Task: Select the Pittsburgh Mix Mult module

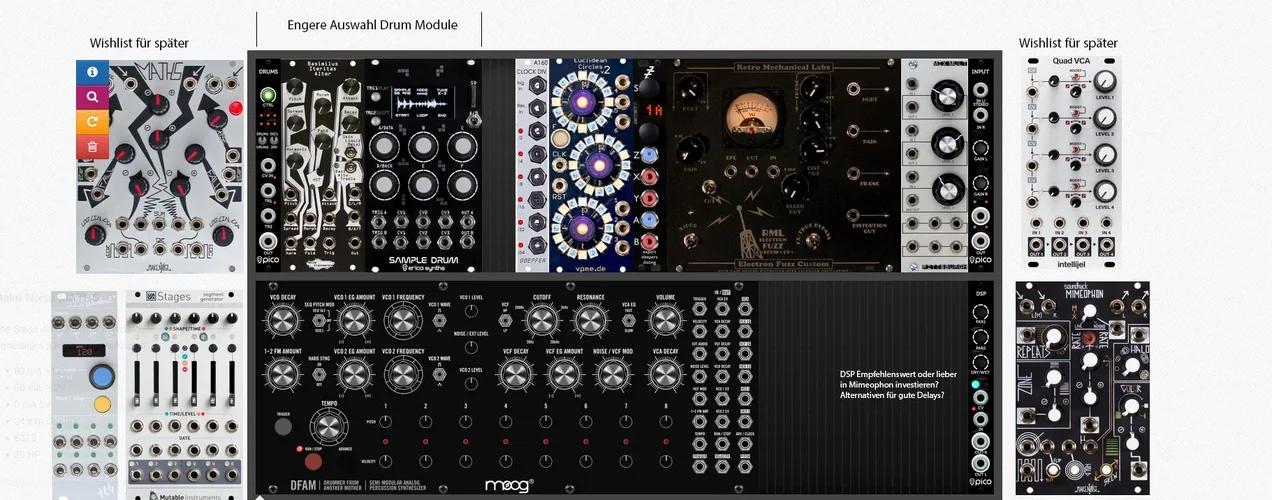Action: (x=935, y=165)
